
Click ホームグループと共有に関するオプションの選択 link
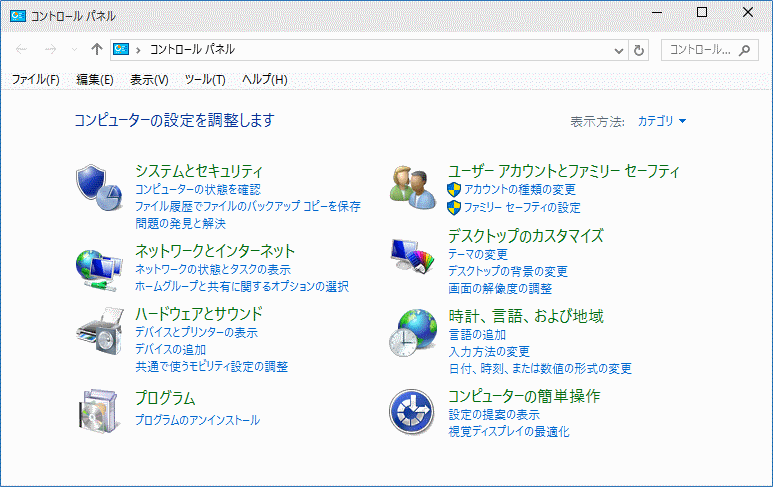click(242, 286)
